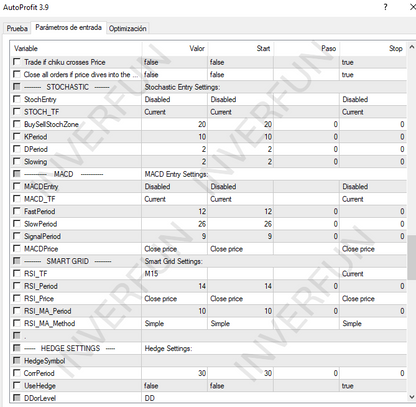Go to the Optimización tab
The width and height of the screenshot is (416, 407).
(127, 28)
